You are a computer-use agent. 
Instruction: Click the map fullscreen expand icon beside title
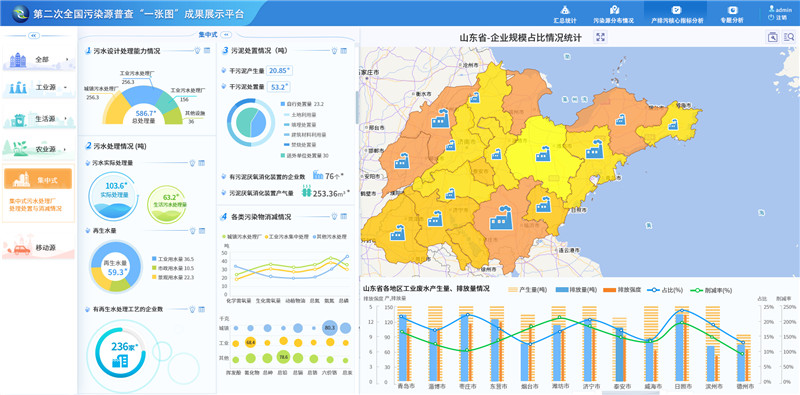click(601, 37)
